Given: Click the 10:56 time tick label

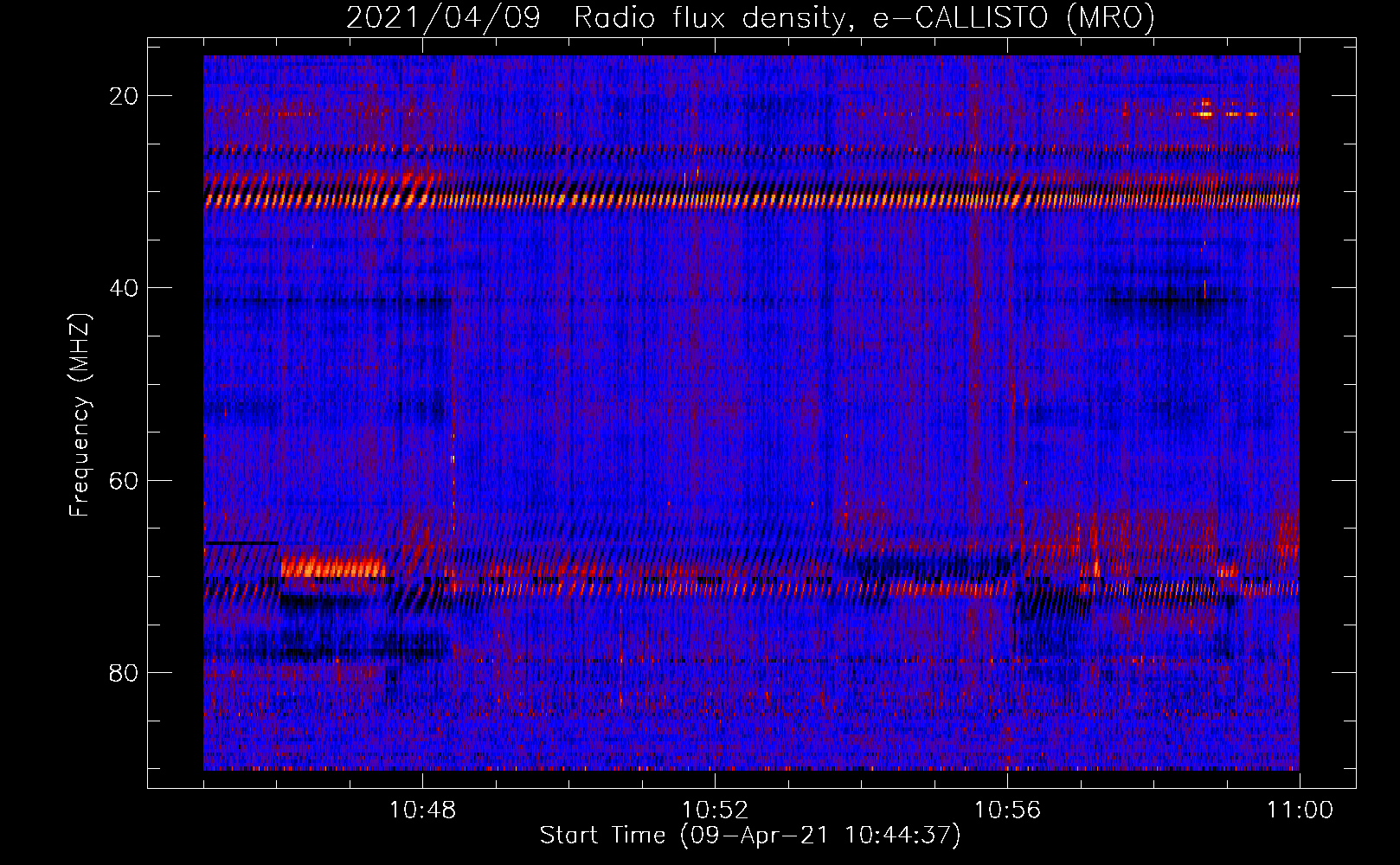Looking at the screenshot, I should 1007,811.
